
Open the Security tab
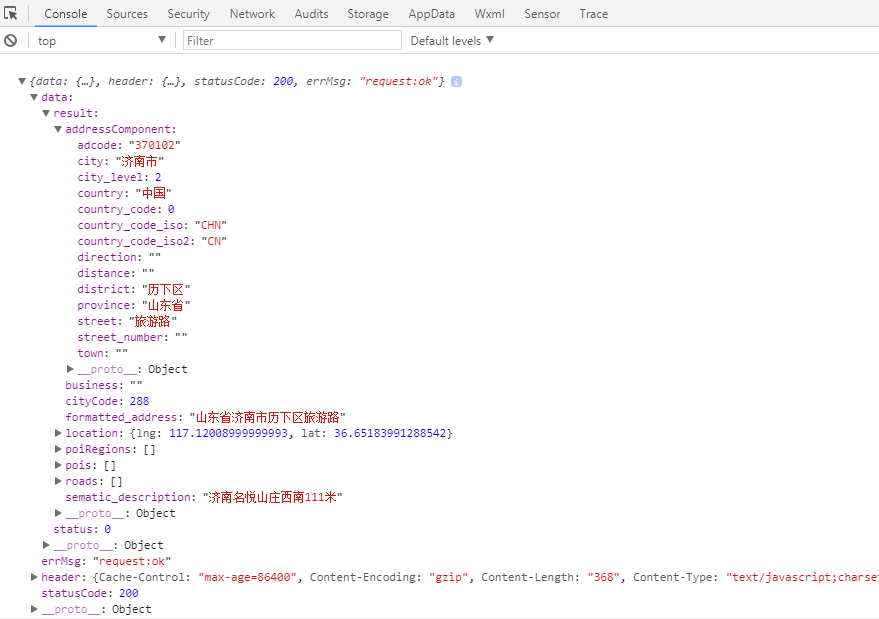point(188,13)
